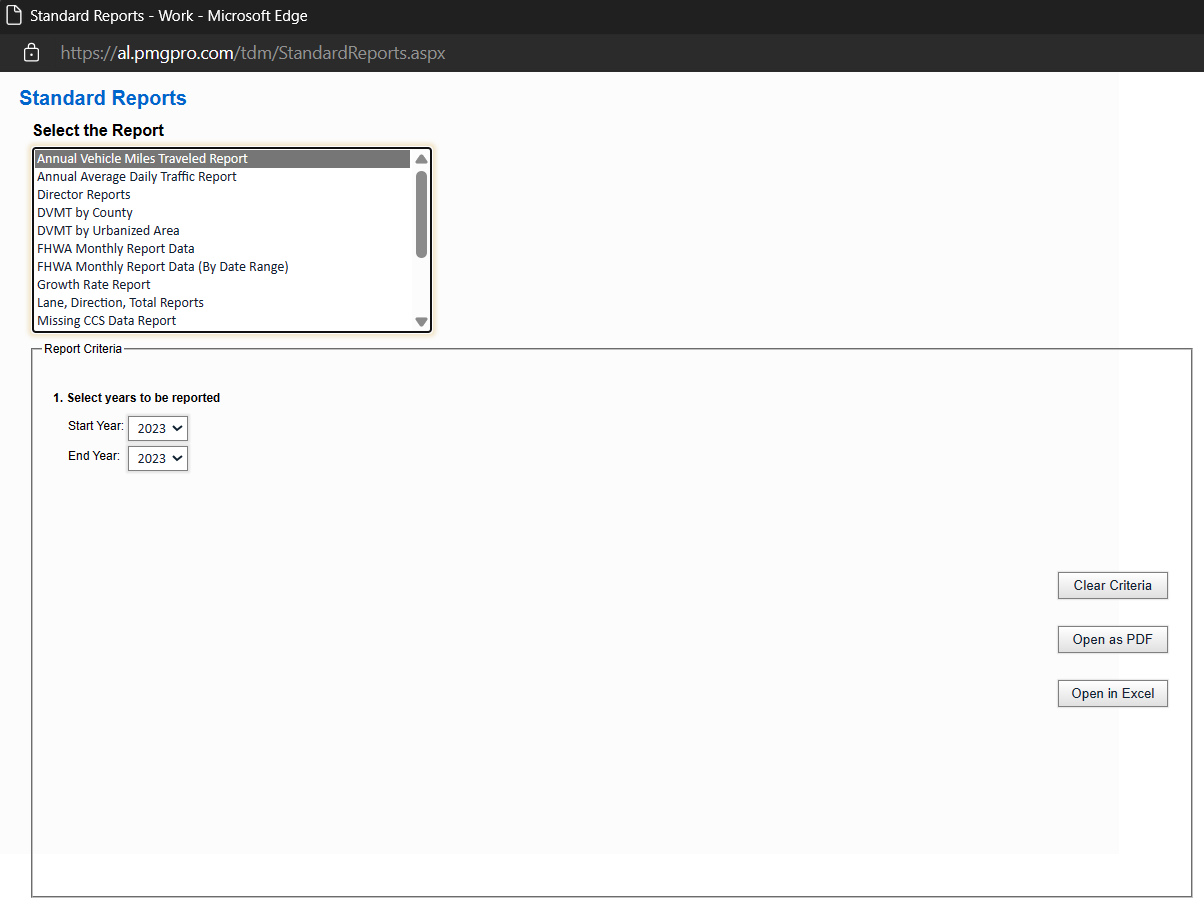This screenshot has width=1204, height=905.
Task: Select Lane, Direction, Total Reports
Action: (x=222, y=303)
